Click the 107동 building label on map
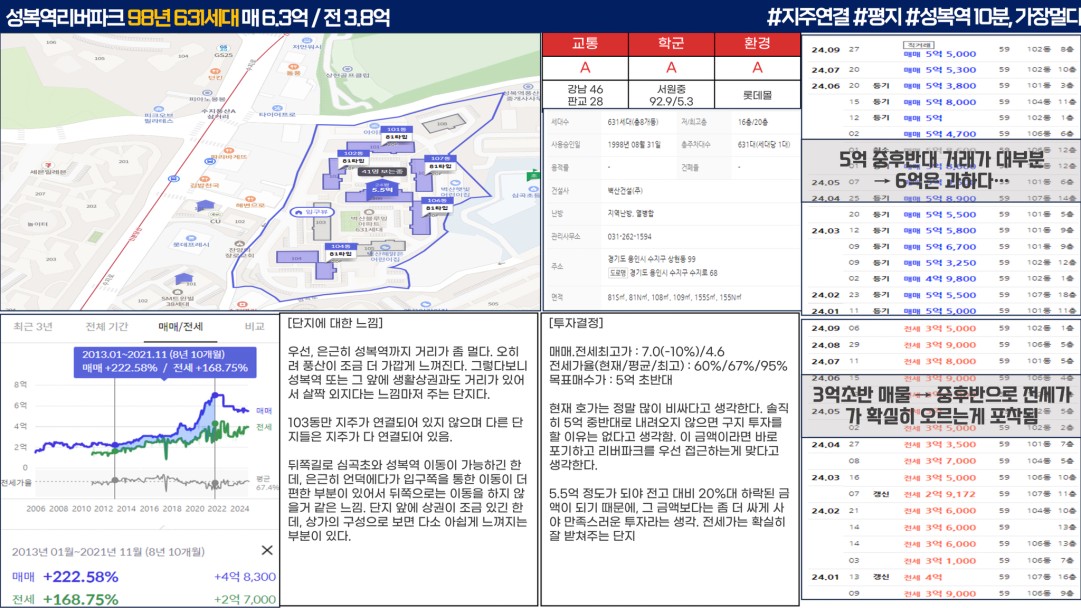1081x608 pixels. coord(440,159)
